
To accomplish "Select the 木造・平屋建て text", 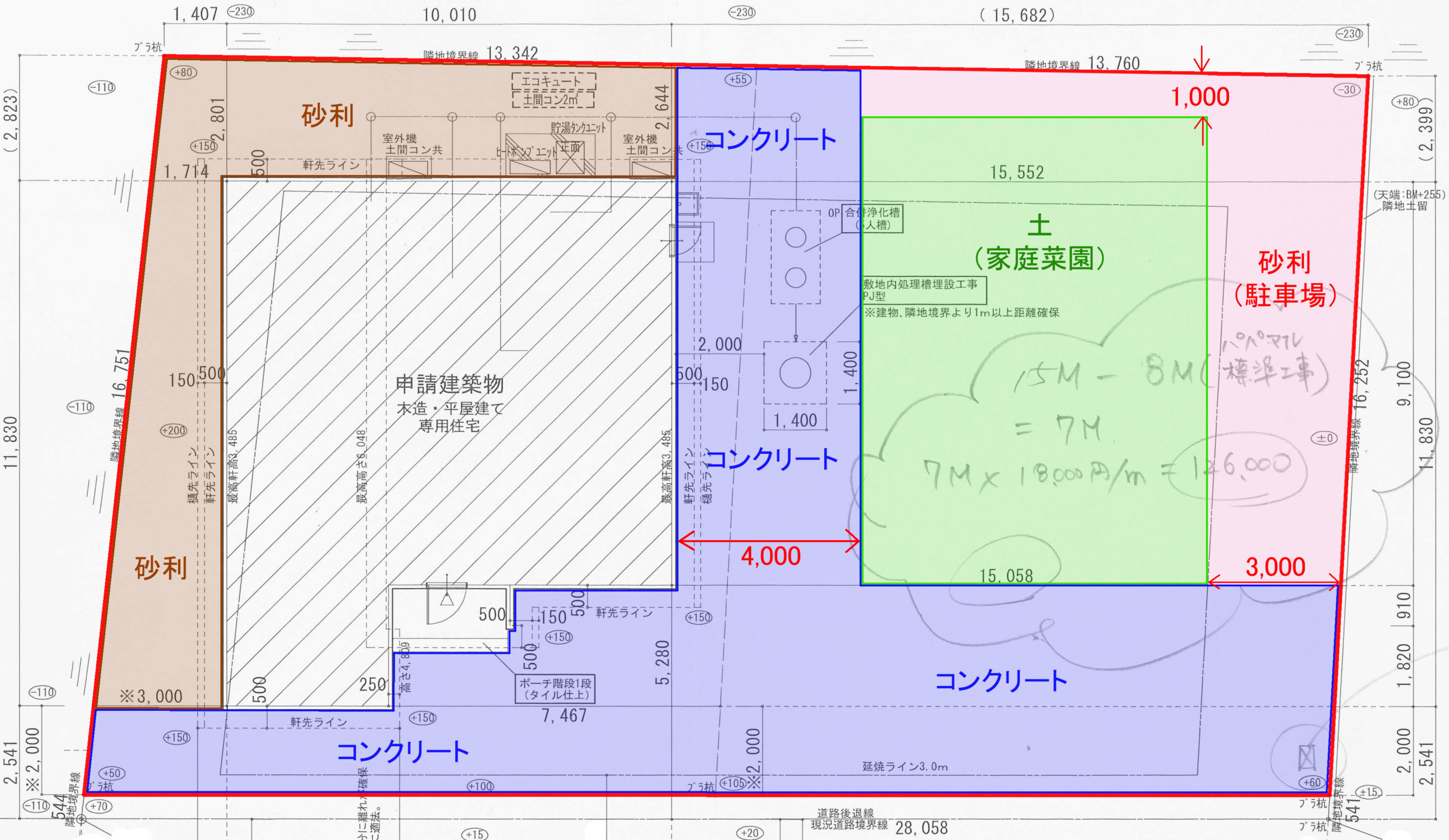I will 449,409.
